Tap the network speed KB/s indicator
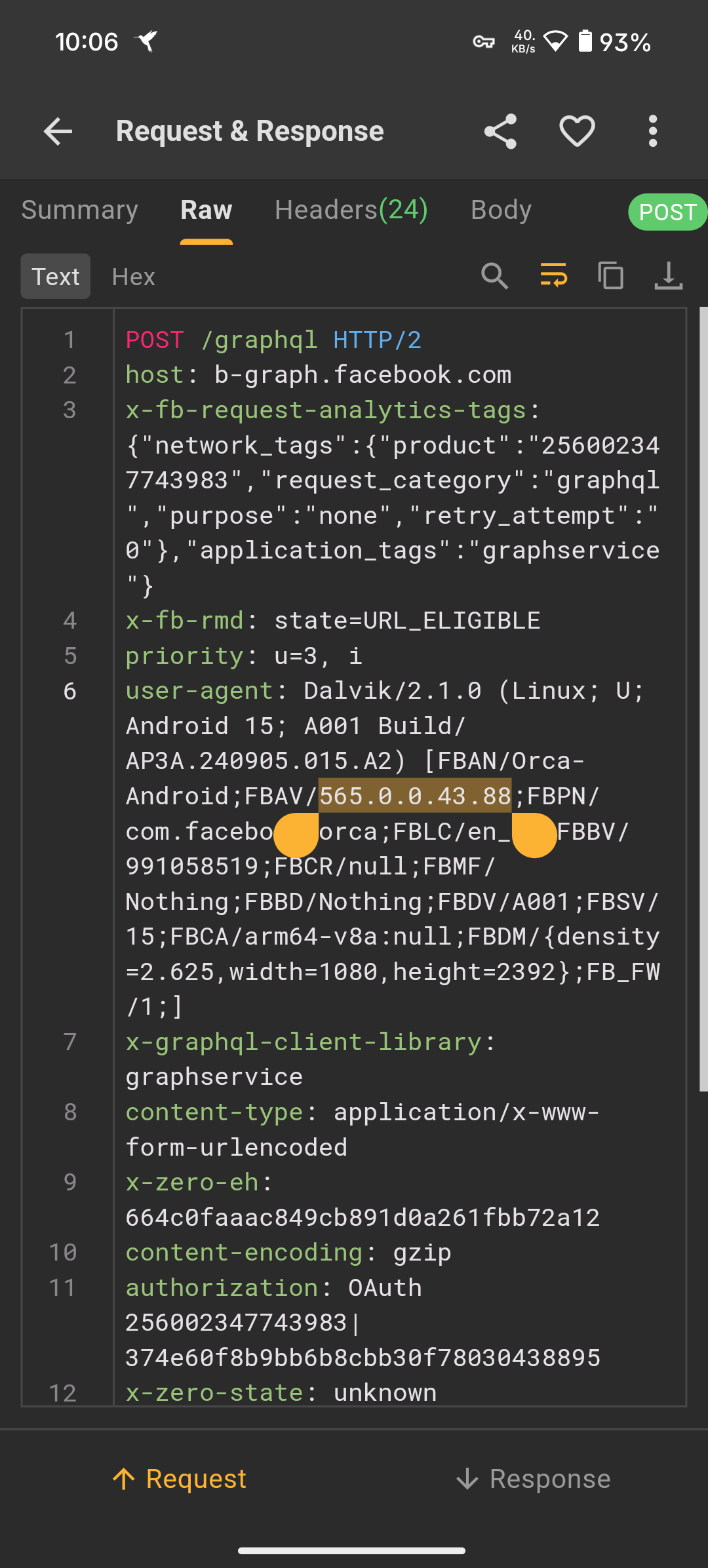The width and height of the screenshot is (708, 1568). point(523,41)
